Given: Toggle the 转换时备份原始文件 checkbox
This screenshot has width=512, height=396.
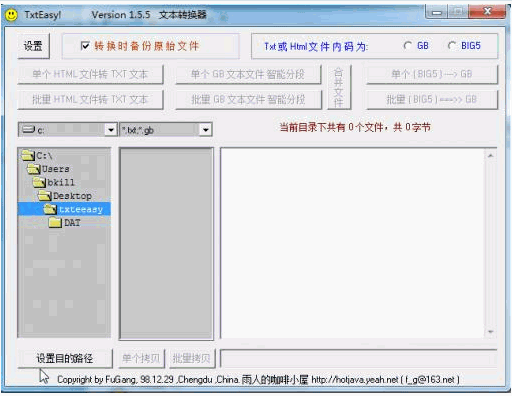Looking at the screenshot, I should (85, 46).
